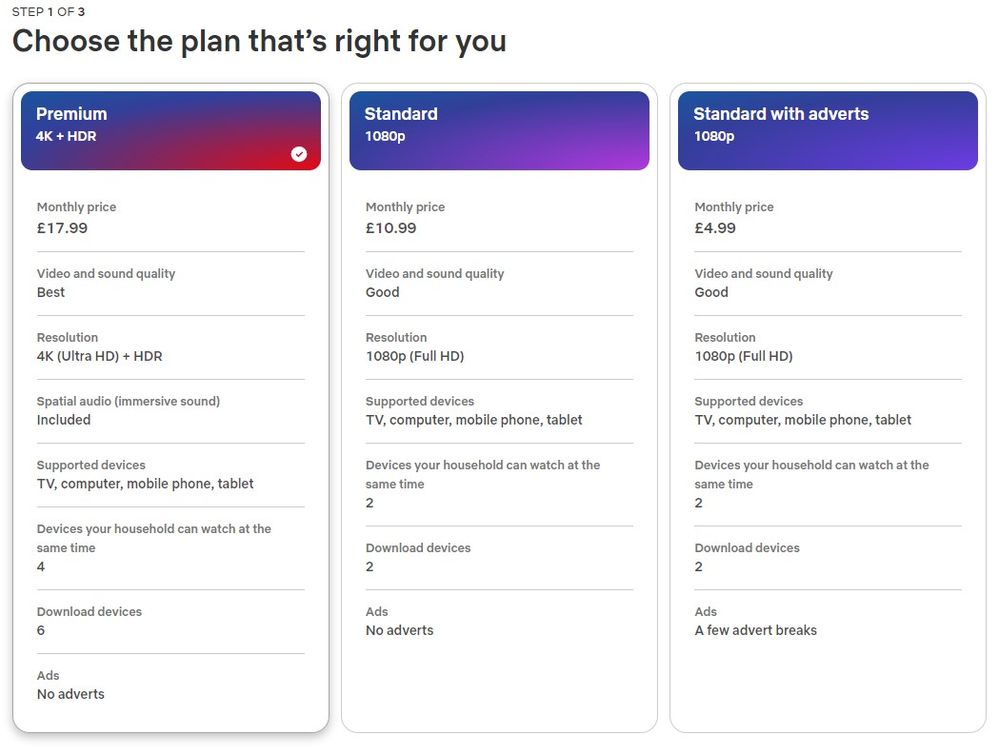The image size is (999, 752).
Task: Click 'Spatial audio (immersive sound)' label
Action: point(128,401)
